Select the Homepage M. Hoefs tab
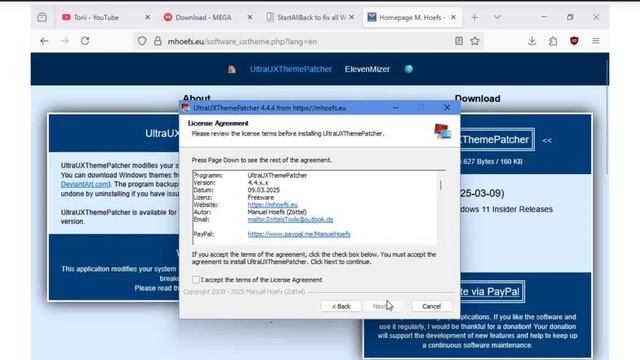Image resolution: width=640 pixels, height=360 pixels. pos(411,18)
